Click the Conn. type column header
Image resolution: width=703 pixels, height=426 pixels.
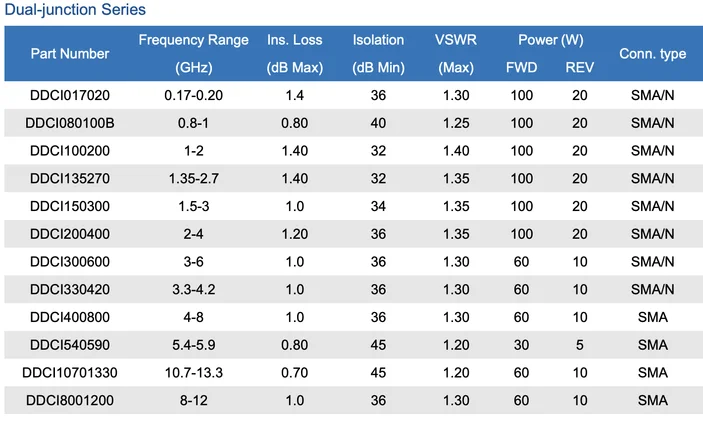point(652,54)
